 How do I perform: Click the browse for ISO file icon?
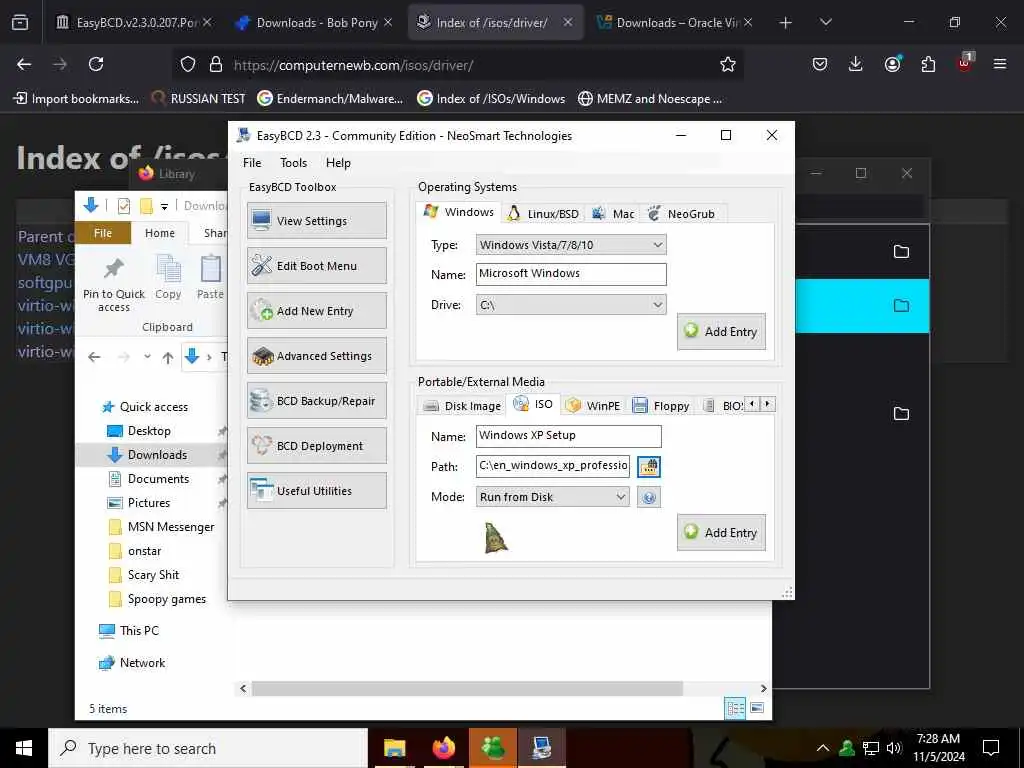click(x=648, y=466)
